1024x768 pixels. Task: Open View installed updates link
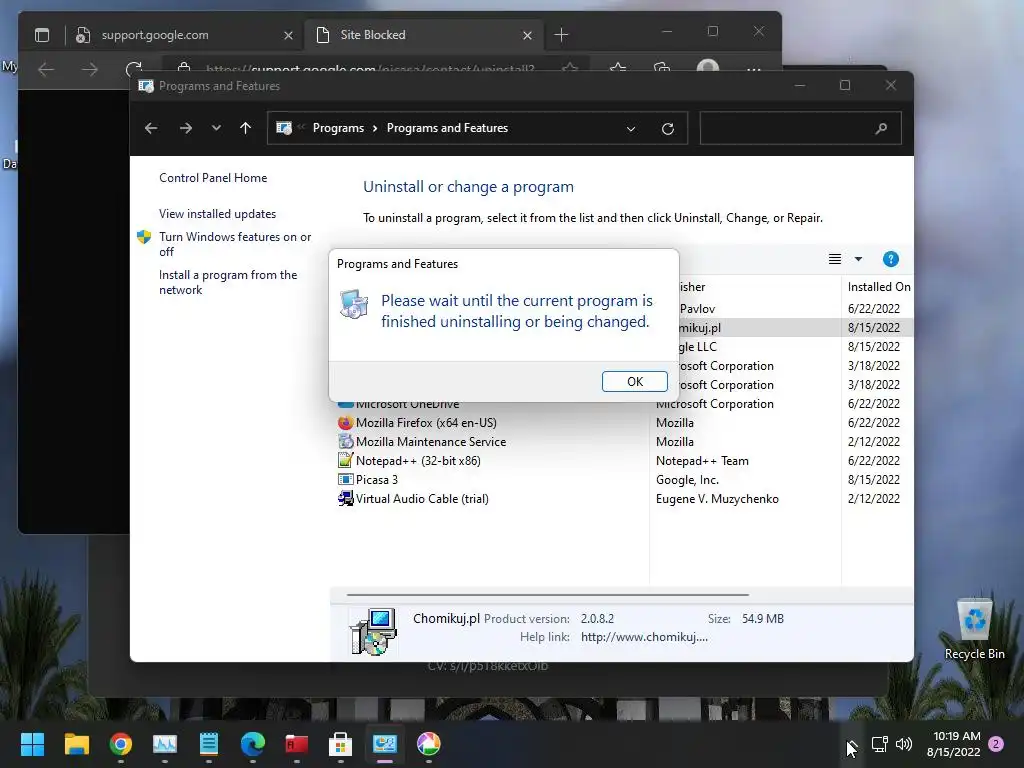217,214
